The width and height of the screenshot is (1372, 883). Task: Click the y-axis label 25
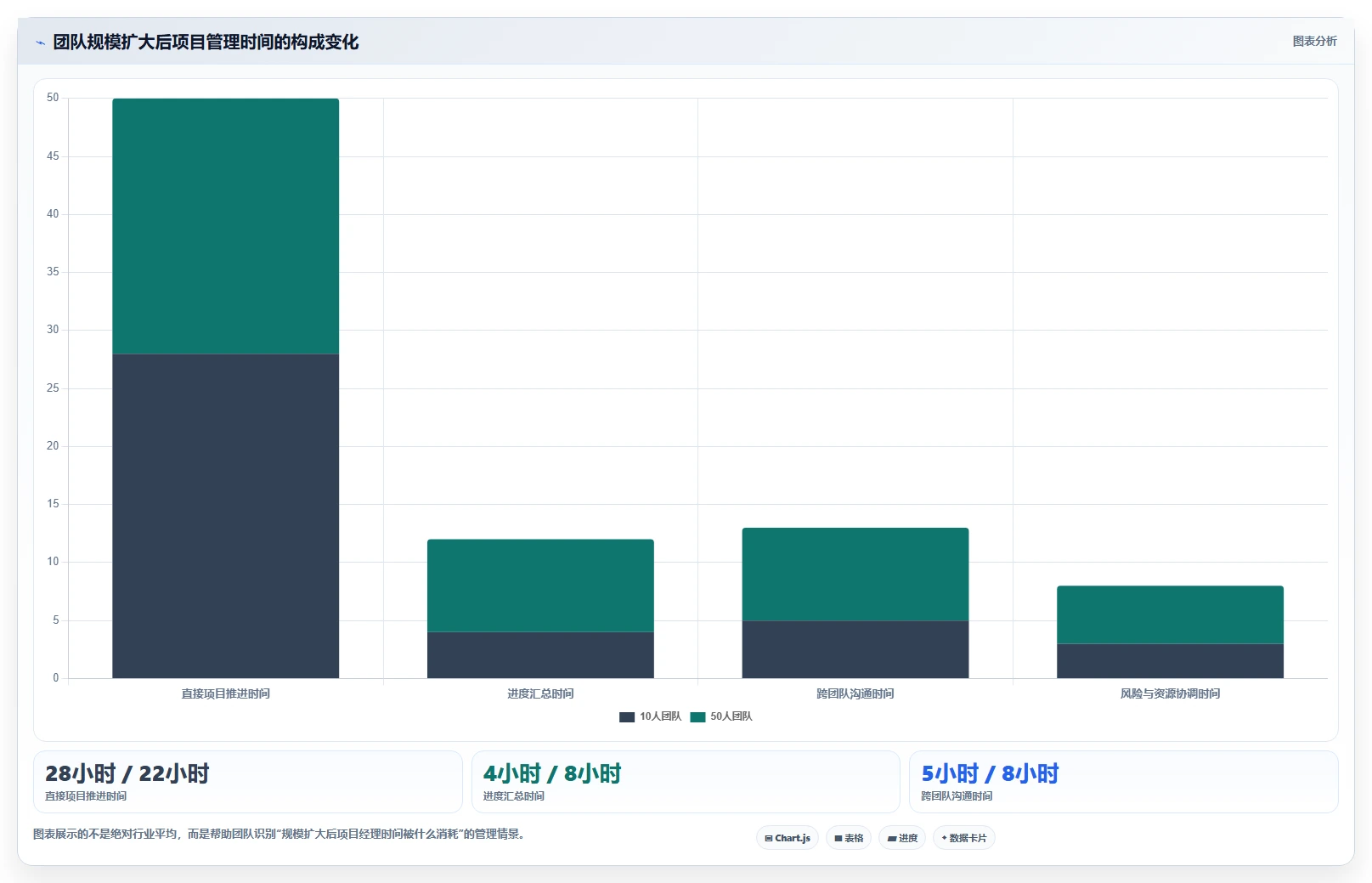(53, 388)
